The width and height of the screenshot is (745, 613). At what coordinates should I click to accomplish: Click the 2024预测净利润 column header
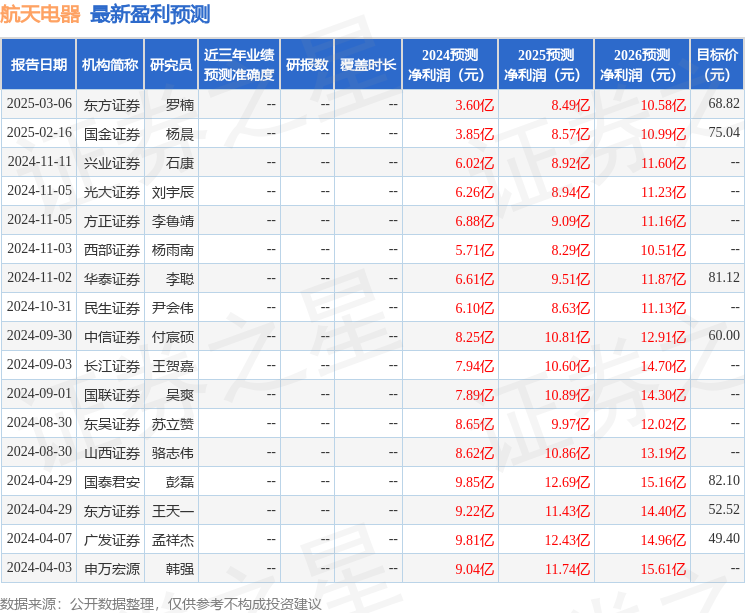pyautogui.click(x=450, y=65)
